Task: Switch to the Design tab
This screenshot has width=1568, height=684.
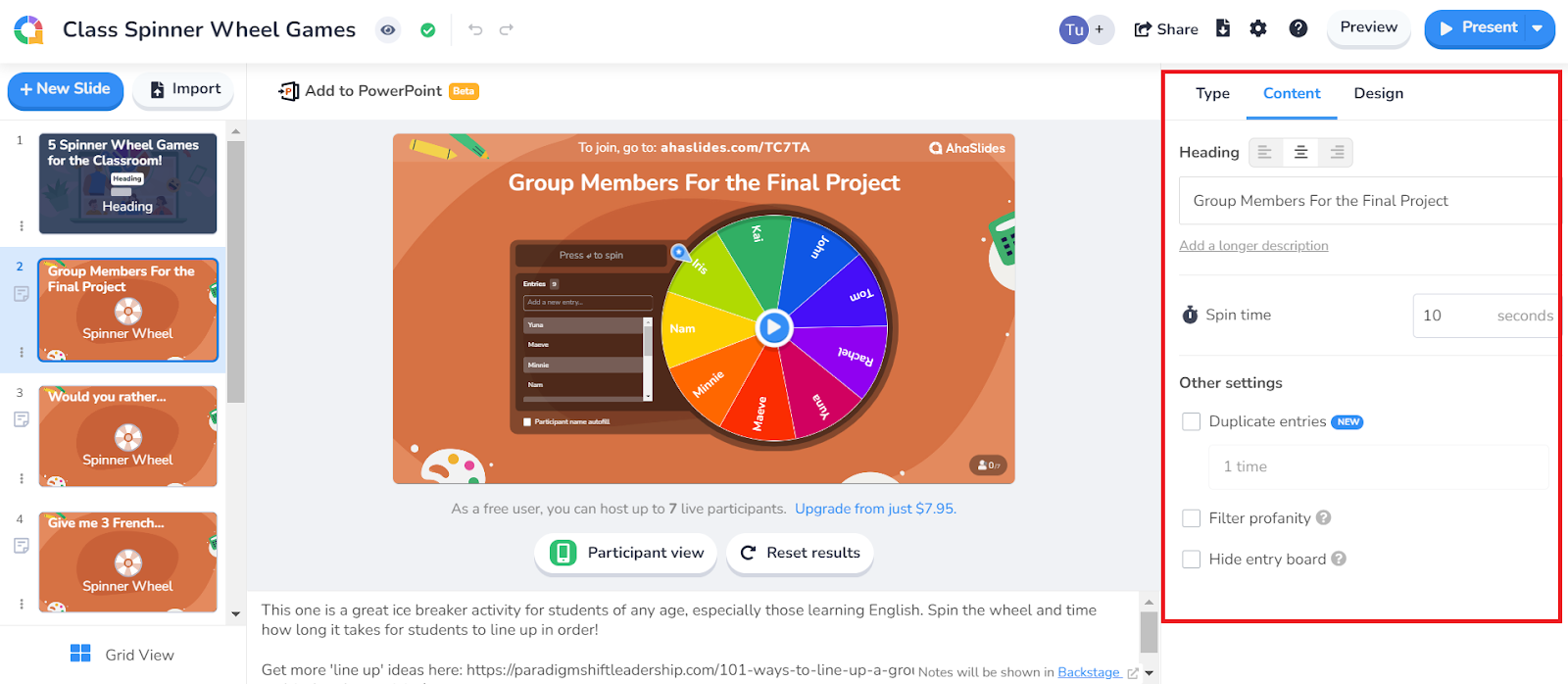Action: click(x=1378, y=93)
